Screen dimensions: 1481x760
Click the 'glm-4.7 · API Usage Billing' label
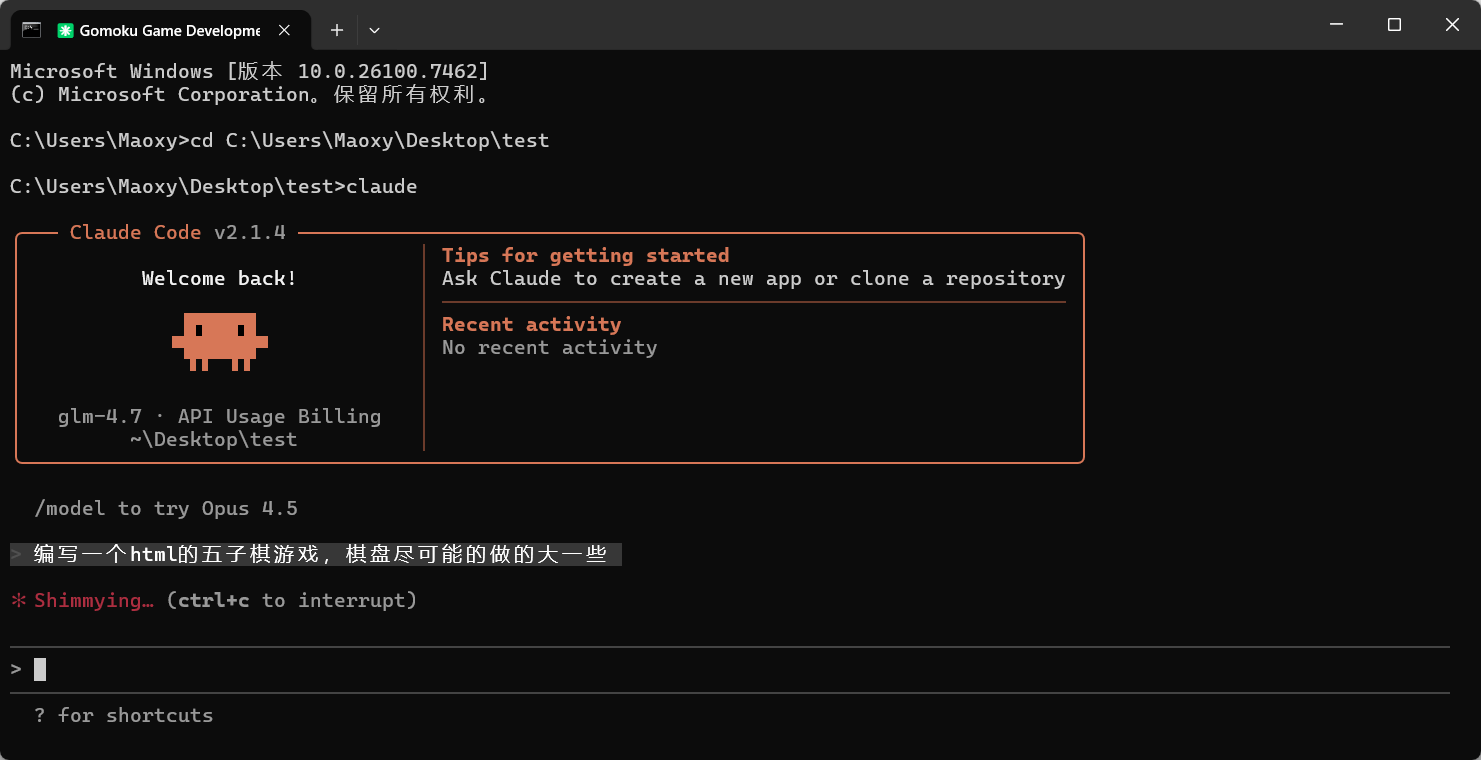[x=219, y=416]
